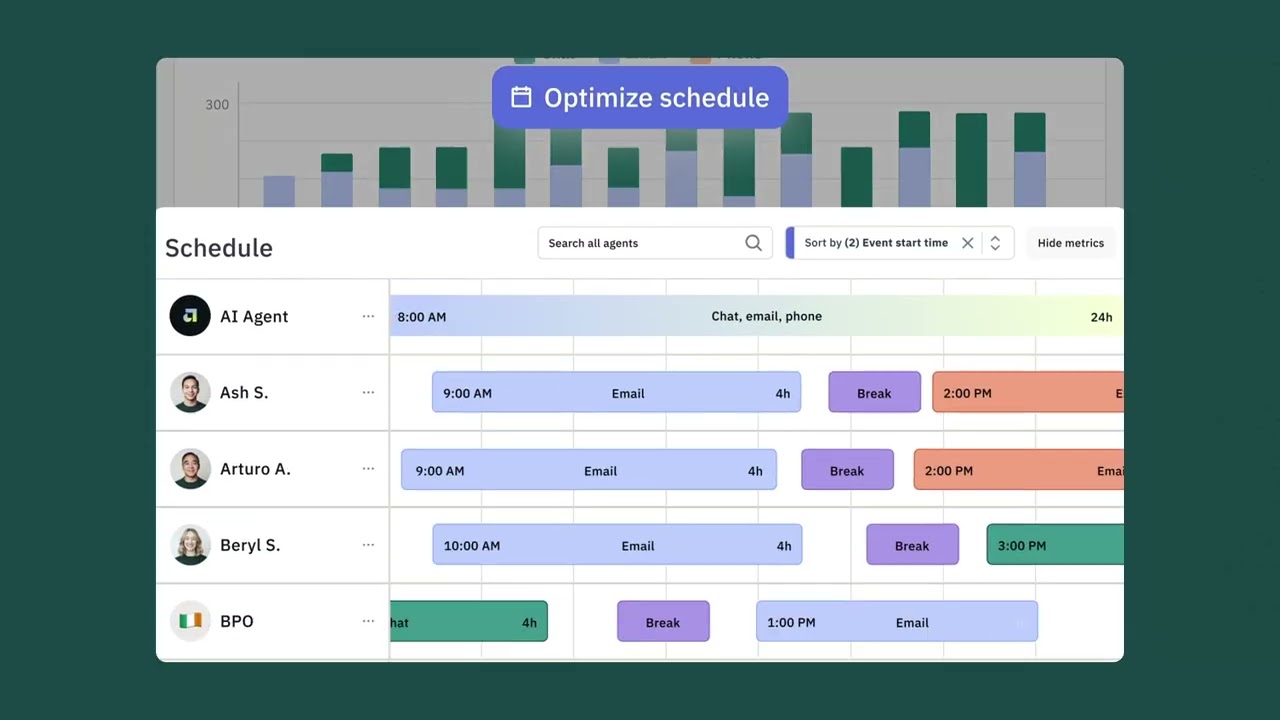Clear the Event start time sort
Image resolution: width=1280 pixels, height=720 pixels.
tap(967, 243)
